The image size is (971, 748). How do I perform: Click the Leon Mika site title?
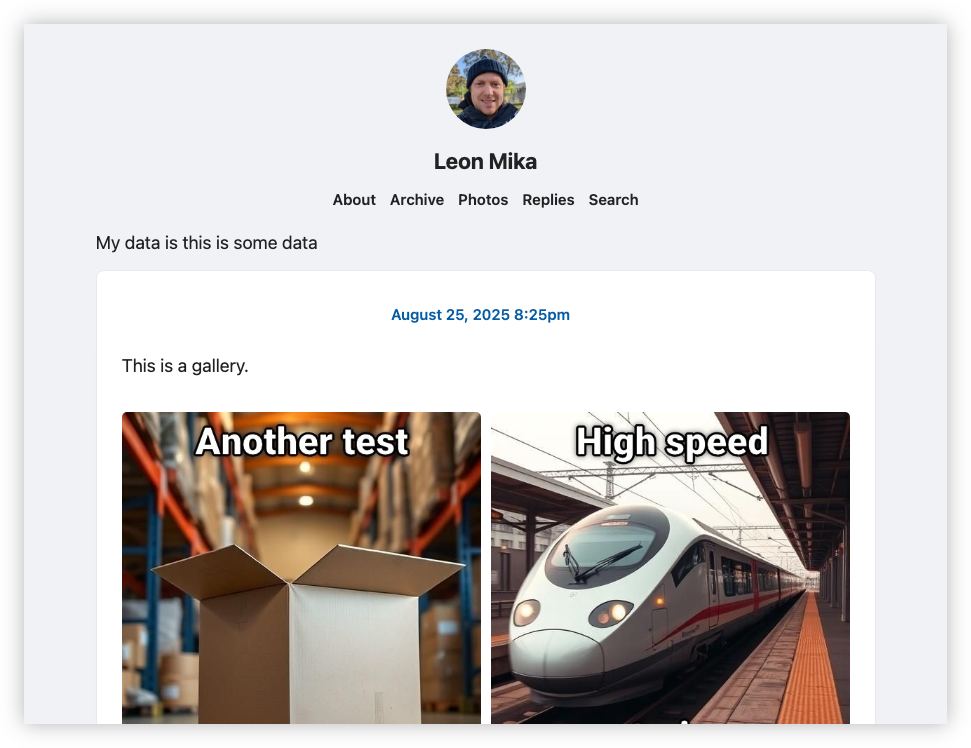[x=486, y=162]
